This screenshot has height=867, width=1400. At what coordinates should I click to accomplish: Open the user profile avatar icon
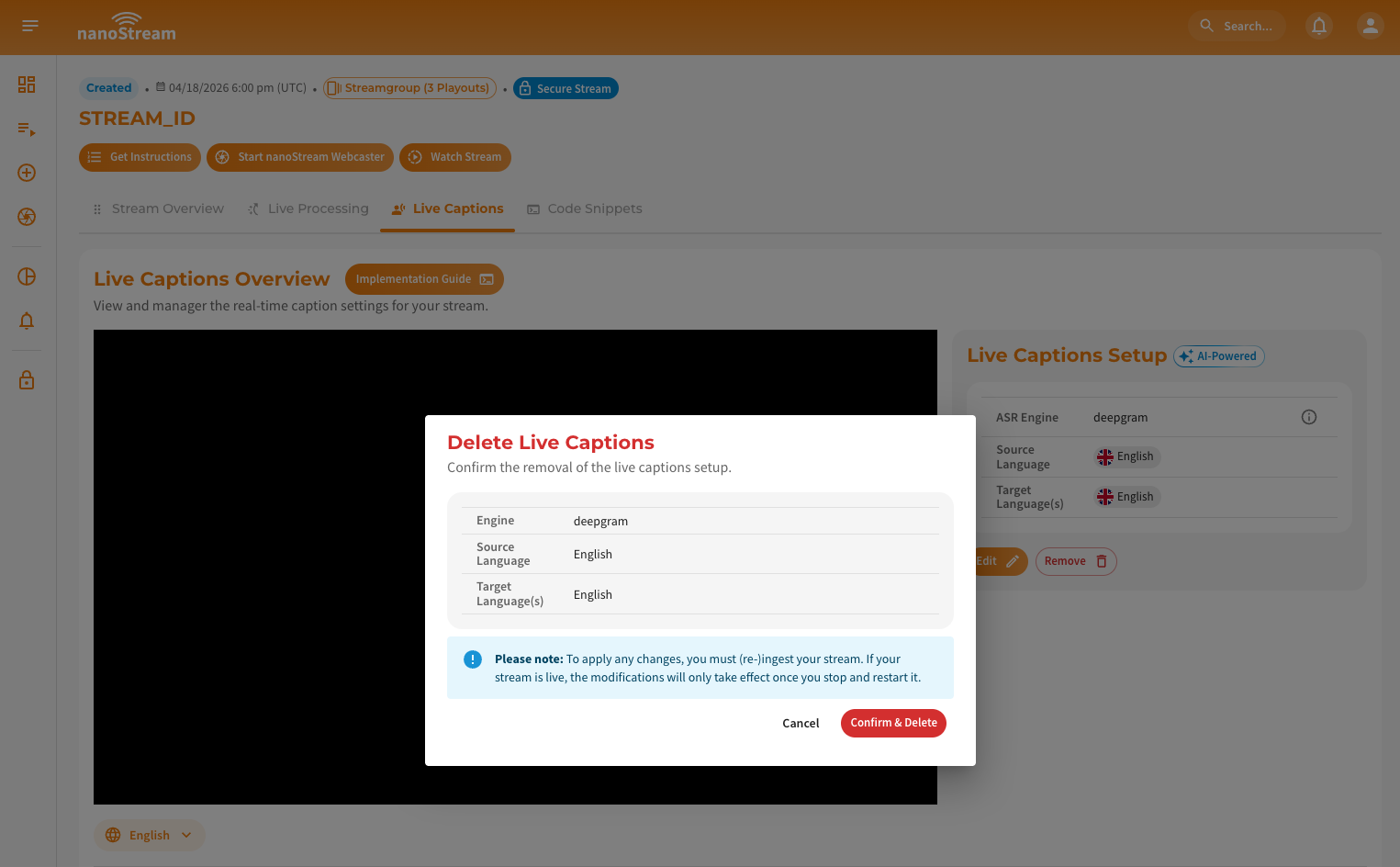1370,26
